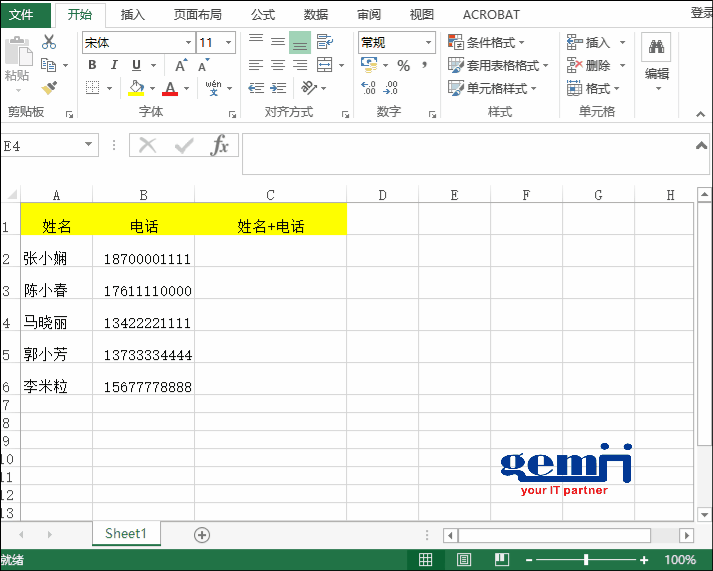Toggle Wrap Text
This screenshot has width=713, height=571.
[x=325, y=42]
